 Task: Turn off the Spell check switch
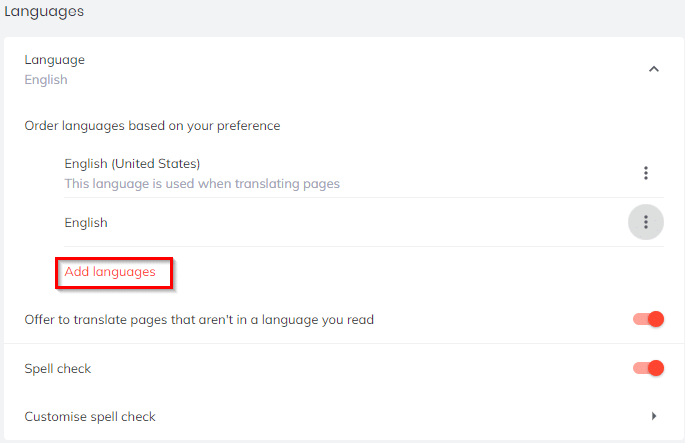click(648, 368)
